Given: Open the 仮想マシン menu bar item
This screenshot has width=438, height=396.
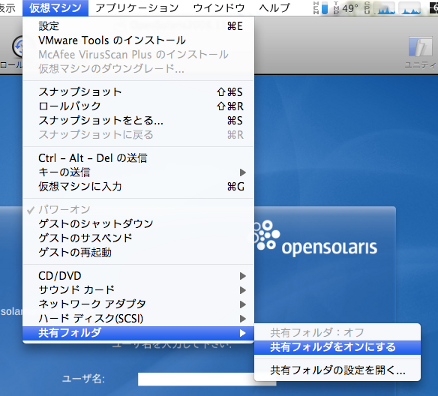Looking at the screenshot, I should click(55, 8).
